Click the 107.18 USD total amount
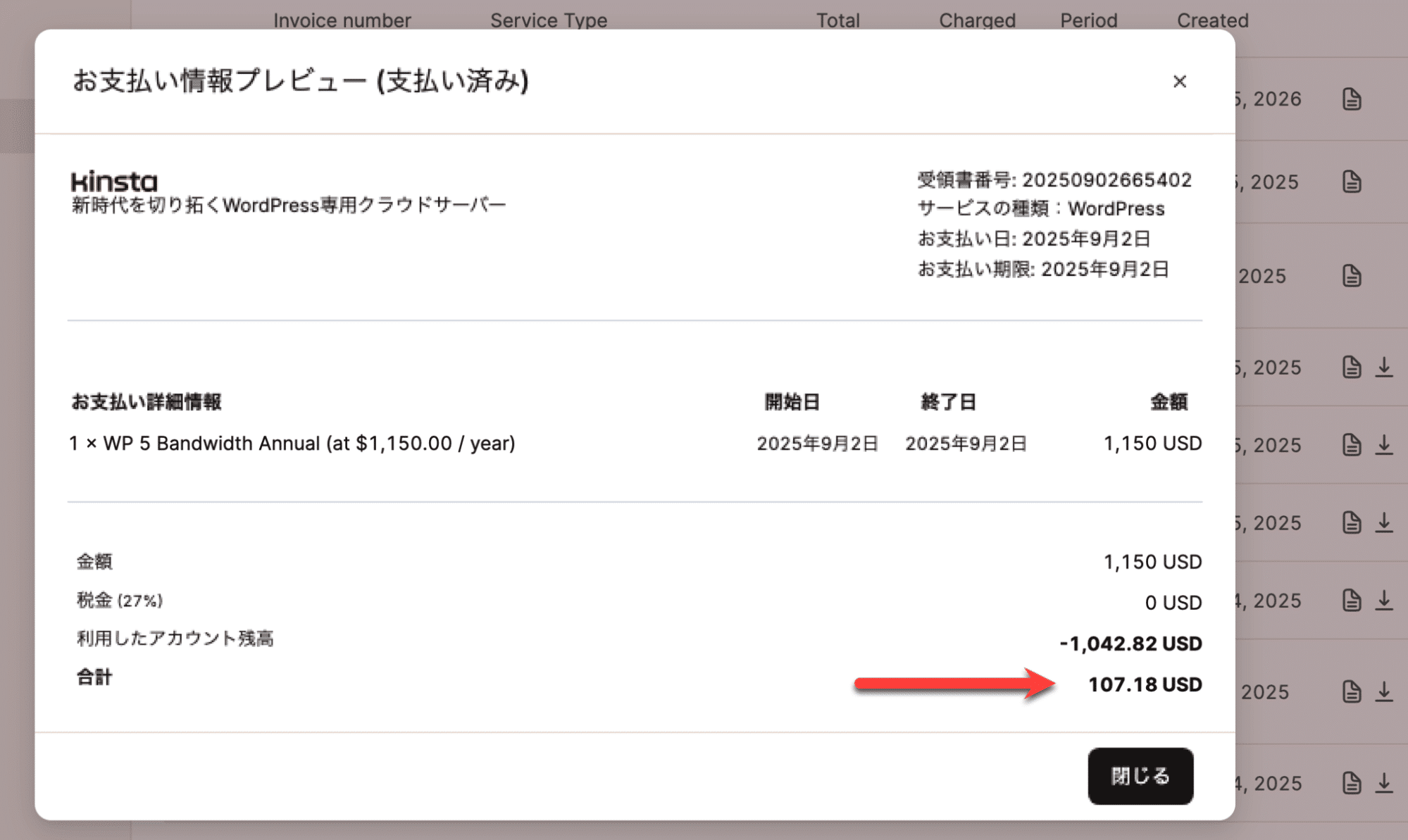Image resolution: width=1408 pixels, height=840 pixels. click(1144, 684)
